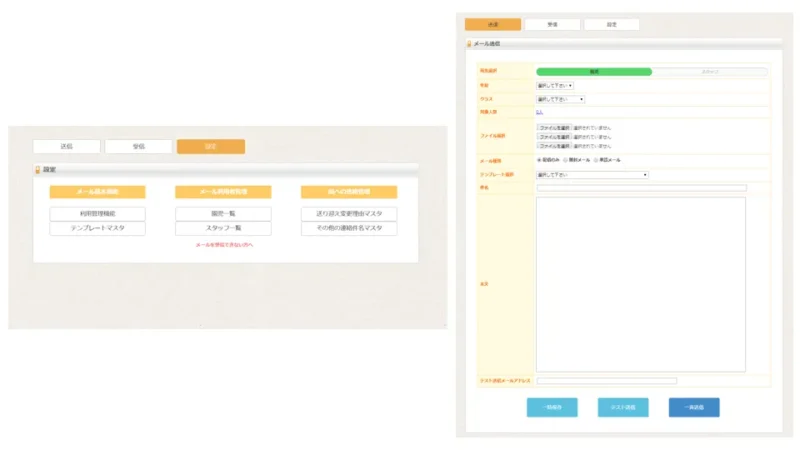Click into the 件名 subject field
This screenshot has height=450, width=800.
pos(641,187)
